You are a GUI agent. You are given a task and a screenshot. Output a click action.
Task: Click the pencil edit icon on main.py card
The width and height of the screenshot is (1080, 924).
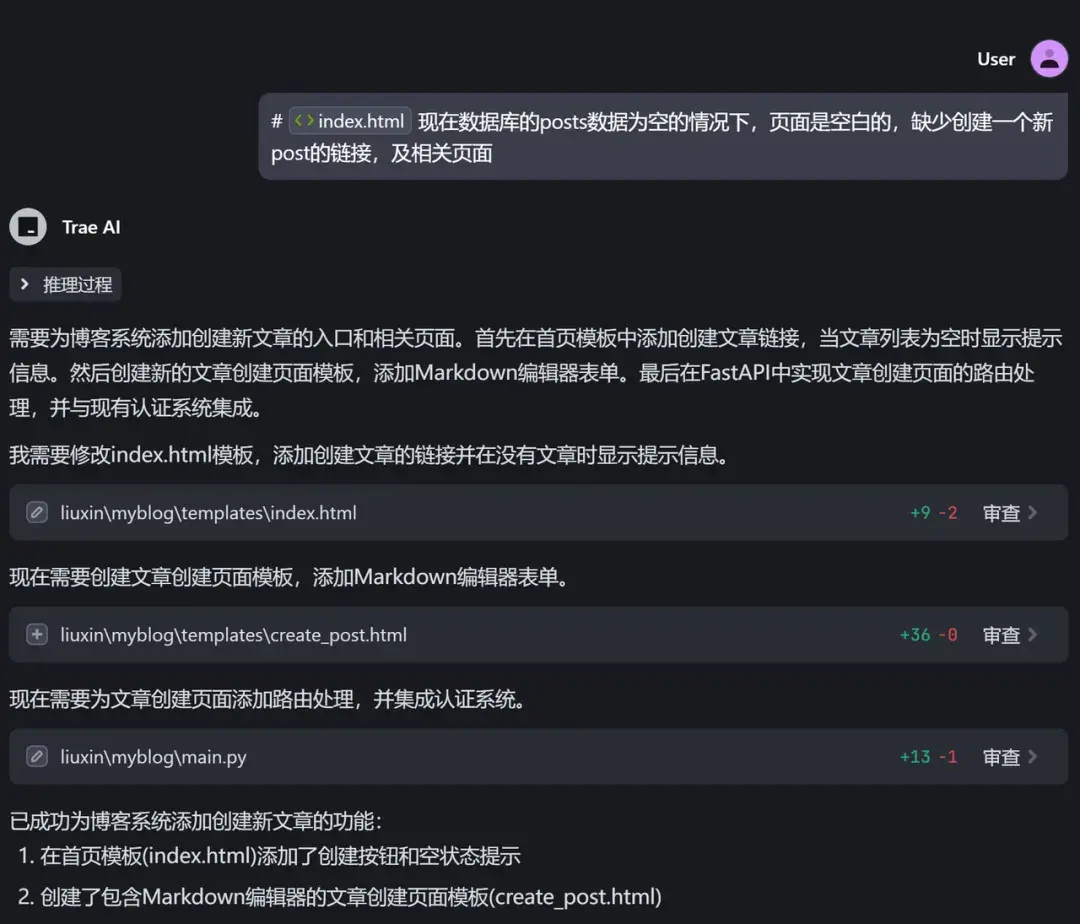pos(37,757)
